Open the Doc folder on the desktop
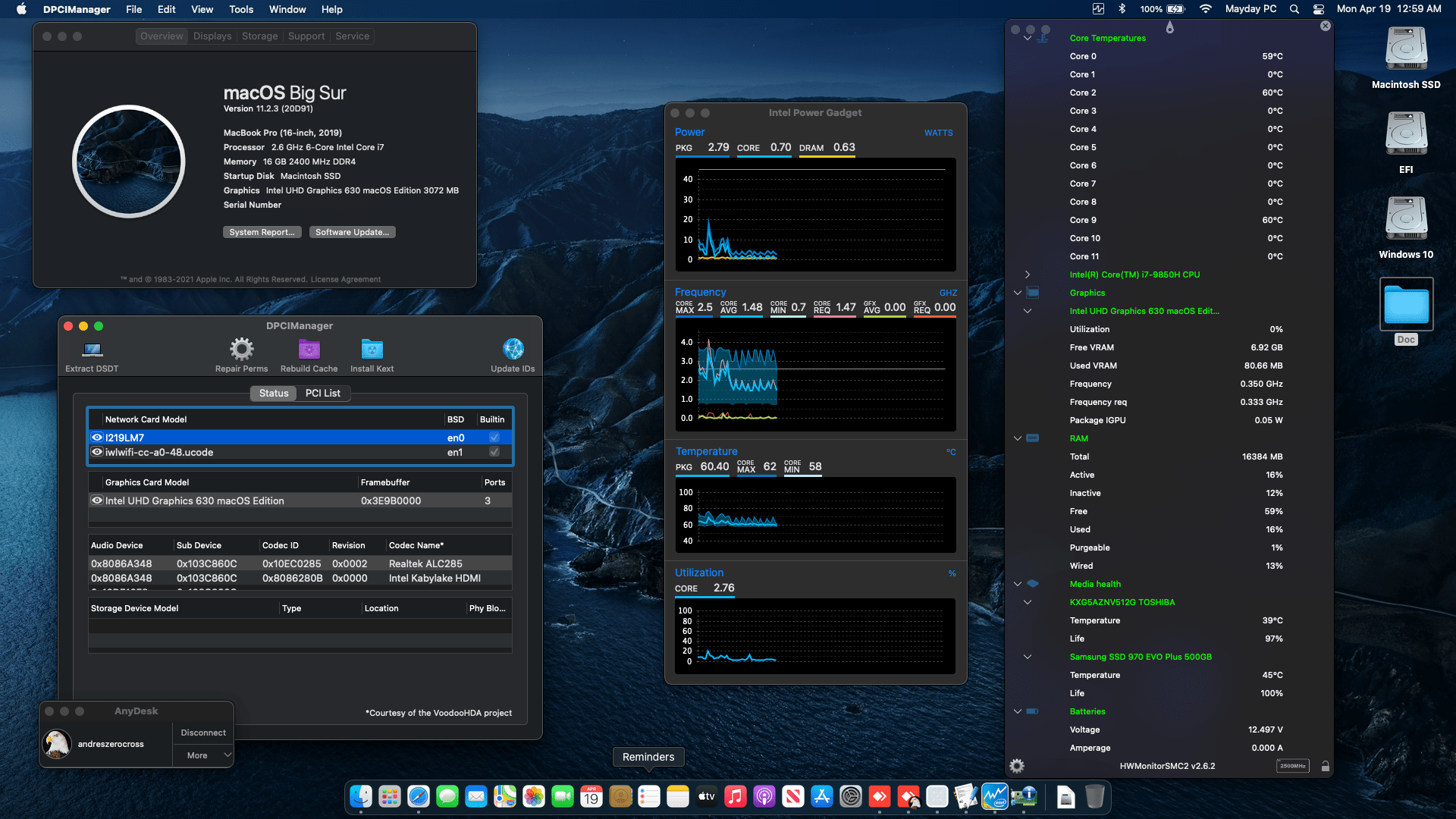 pyautogui.click(x=1406, y=312)
